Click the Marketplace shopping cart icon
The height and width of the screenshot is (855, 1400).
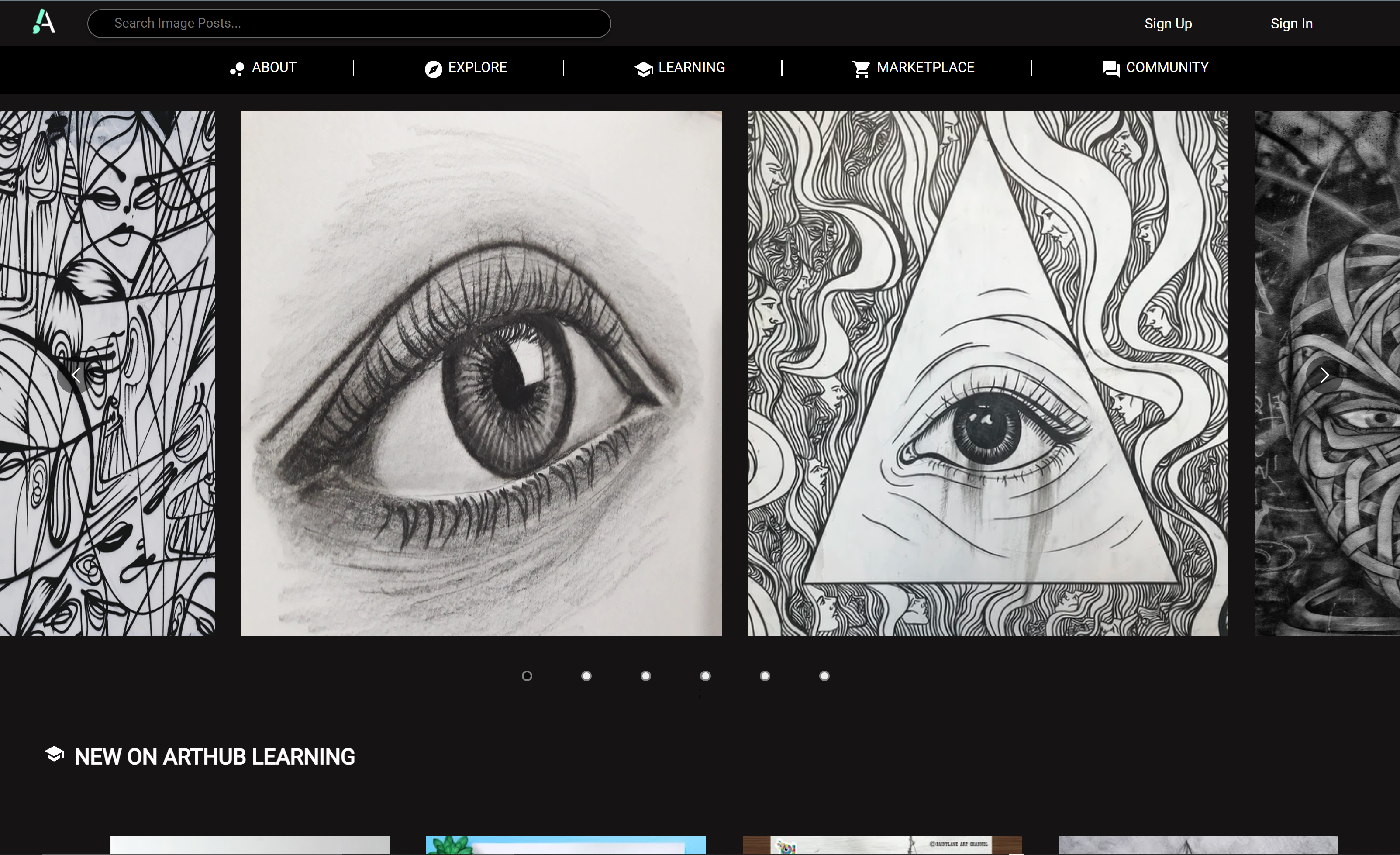(861, 69)
